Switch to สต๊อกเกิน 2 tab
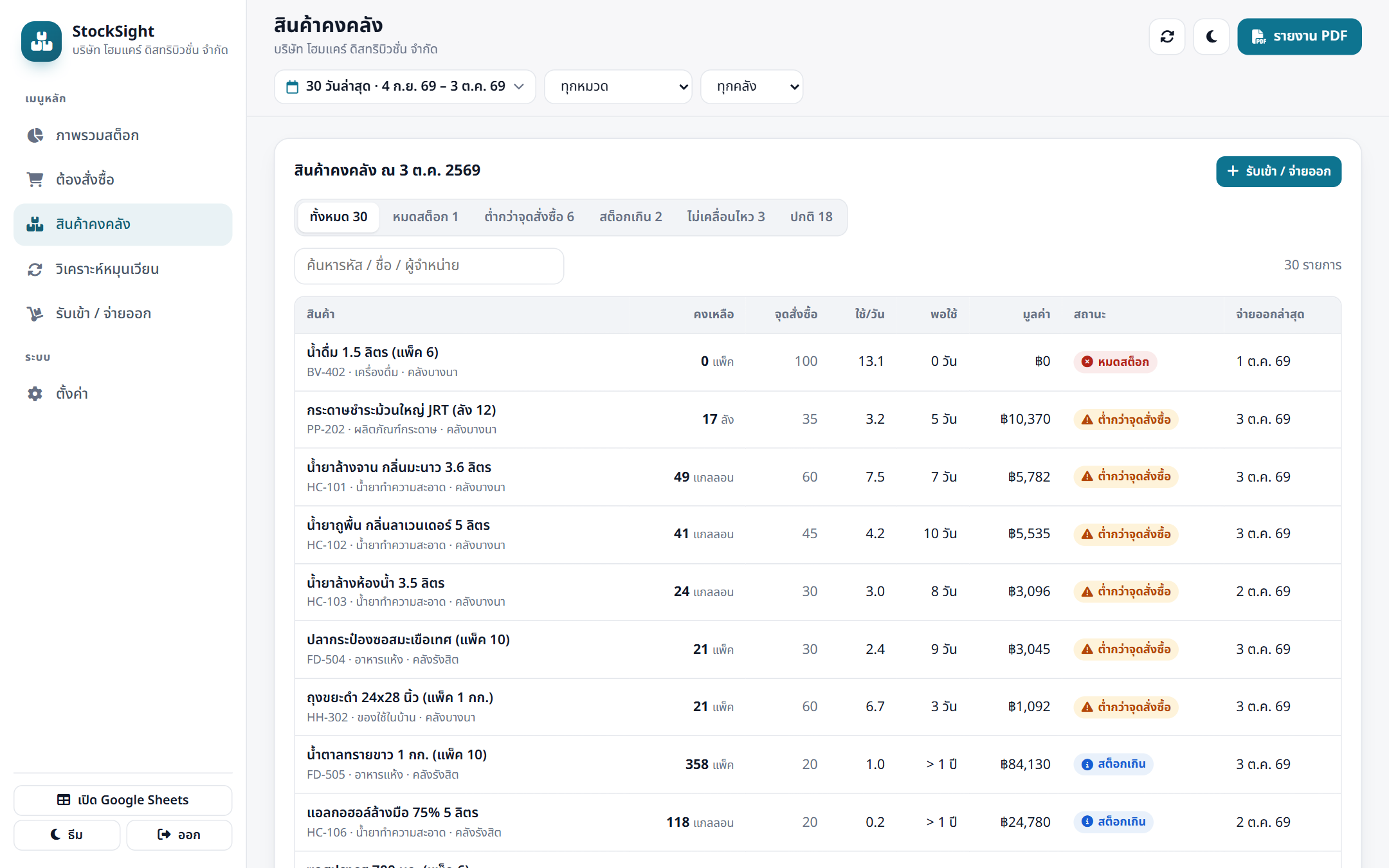 coord(630,217)
